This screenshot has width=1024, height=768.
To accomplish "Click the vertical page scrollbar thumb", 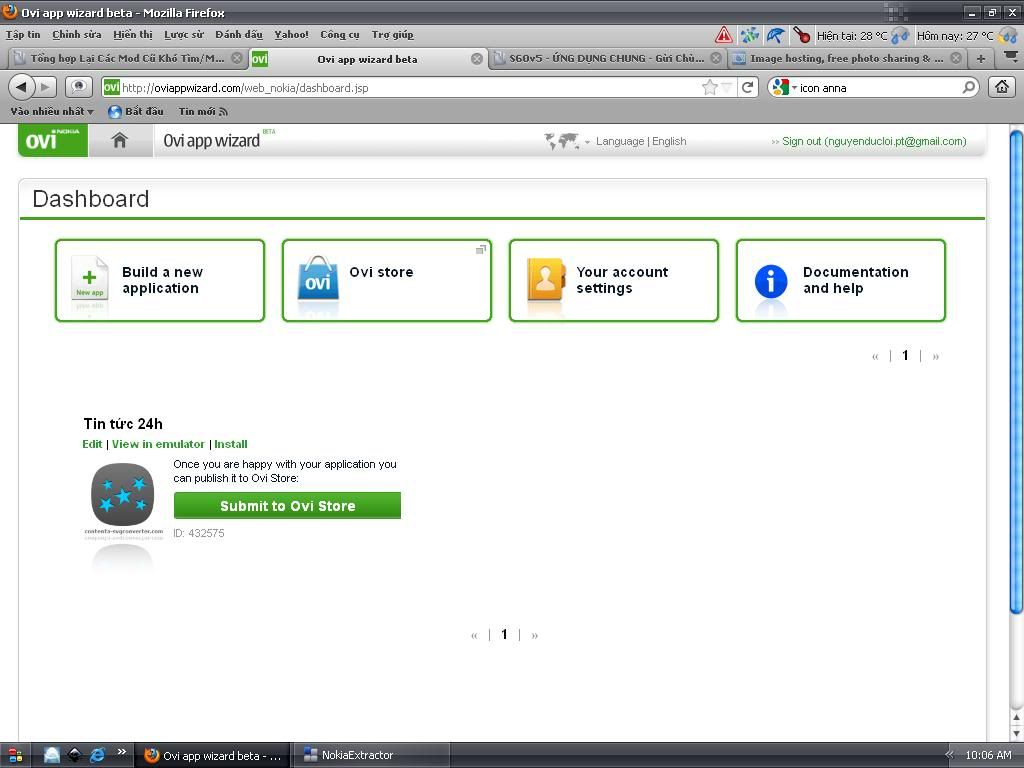I will 1016,372.
